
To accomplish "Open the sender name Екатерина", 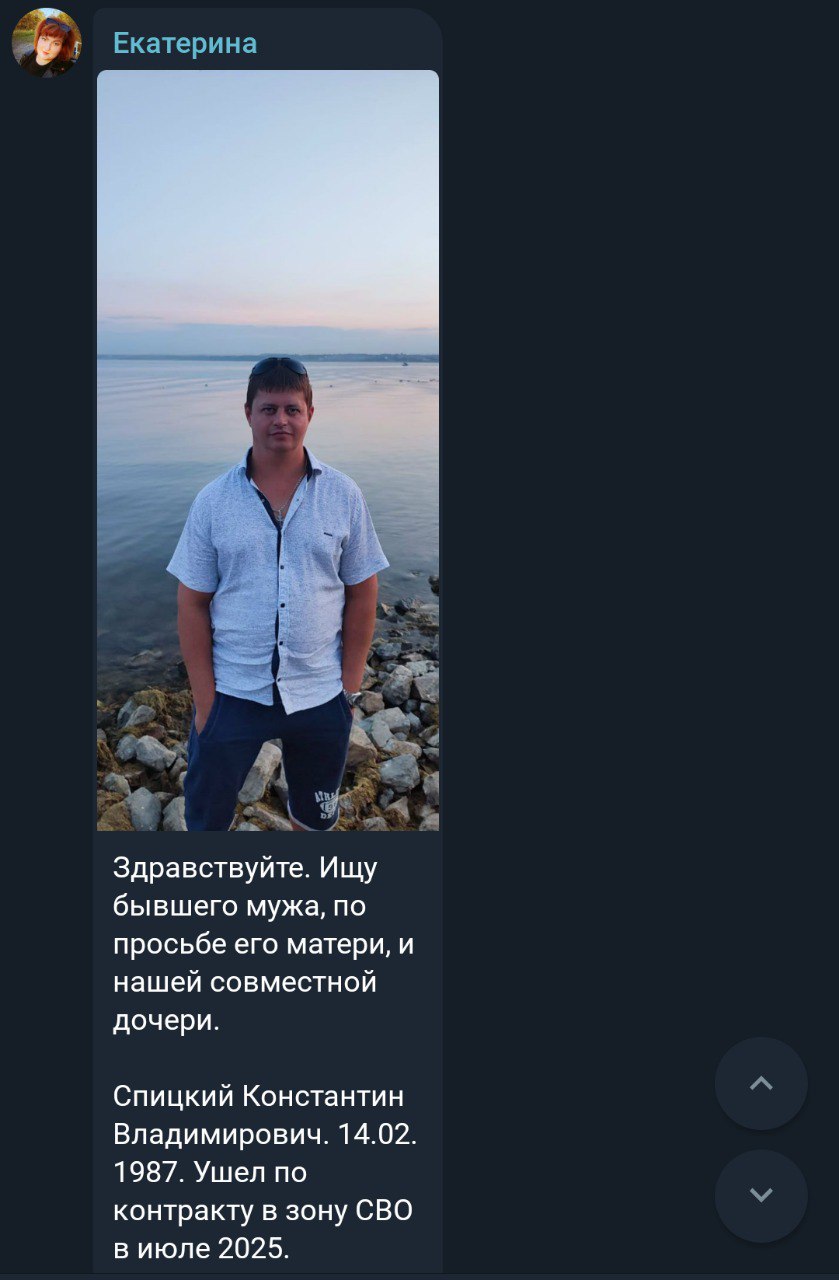I will [x=185, y=43].
